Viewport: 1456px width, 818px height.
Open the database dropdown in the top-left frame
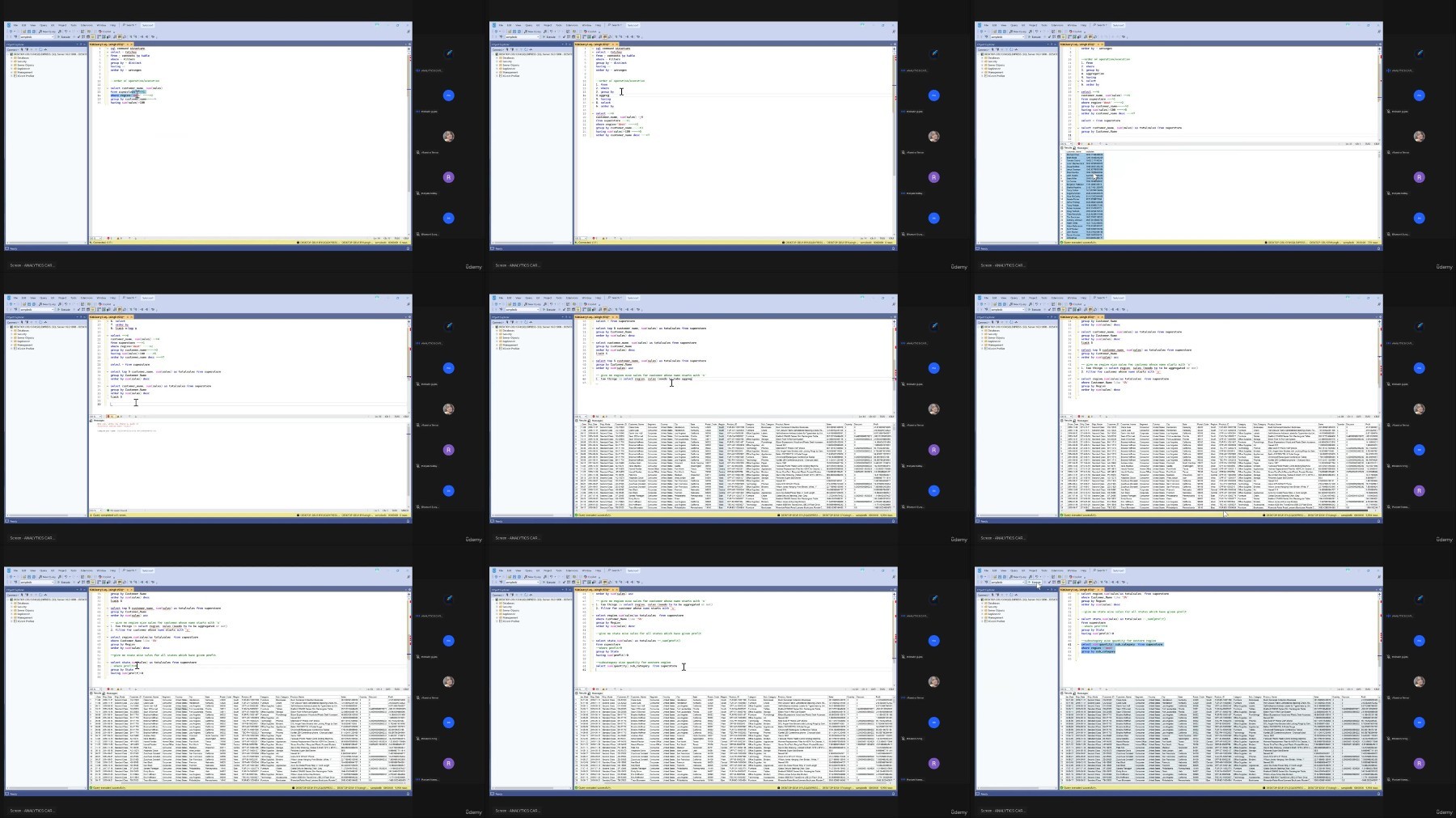pyautogui.click(x=36, y=36)
